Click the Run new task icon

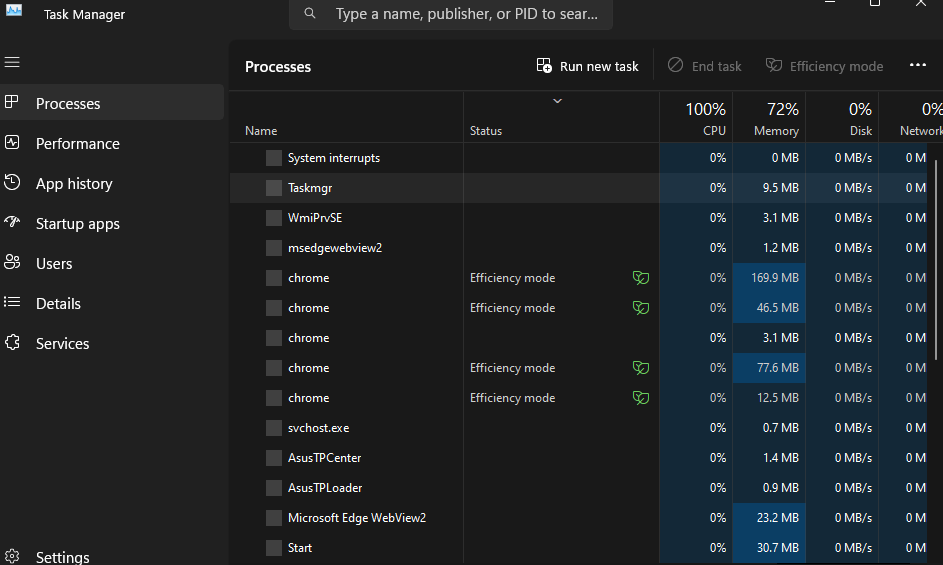point(544,65)
